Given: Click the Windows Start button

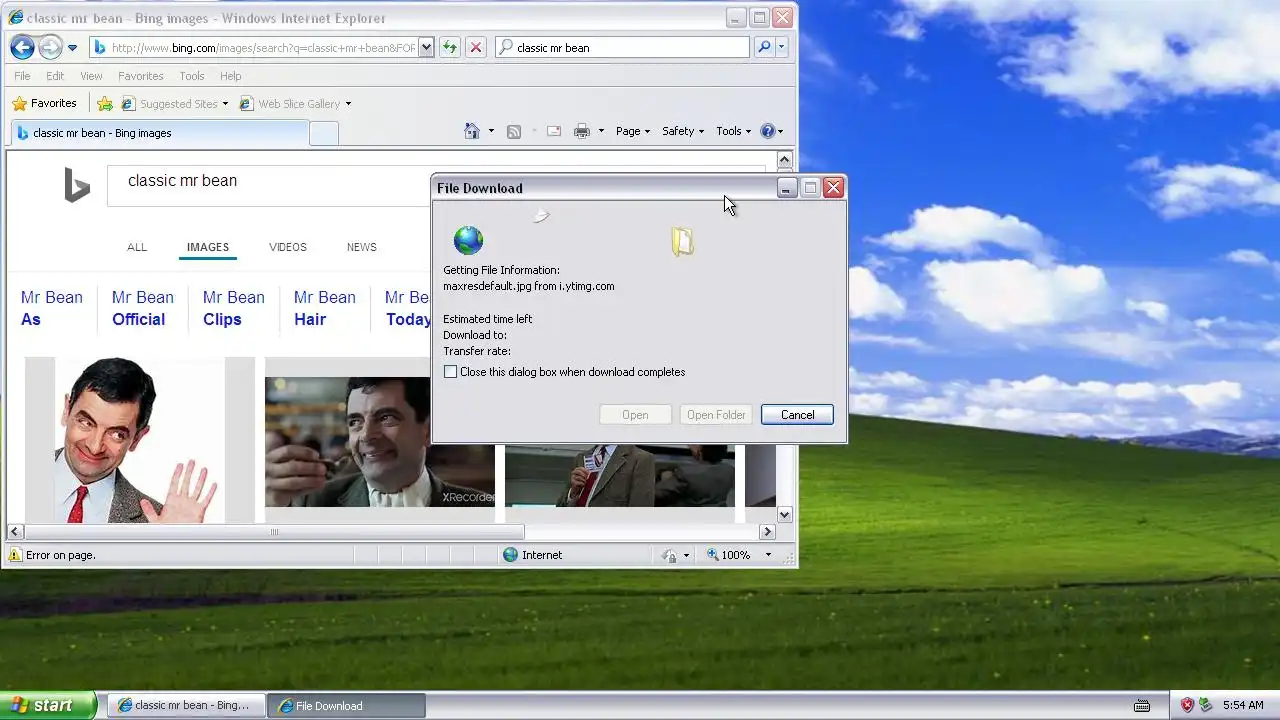Looking at the screenshot, I should click(x=49, y=705).
